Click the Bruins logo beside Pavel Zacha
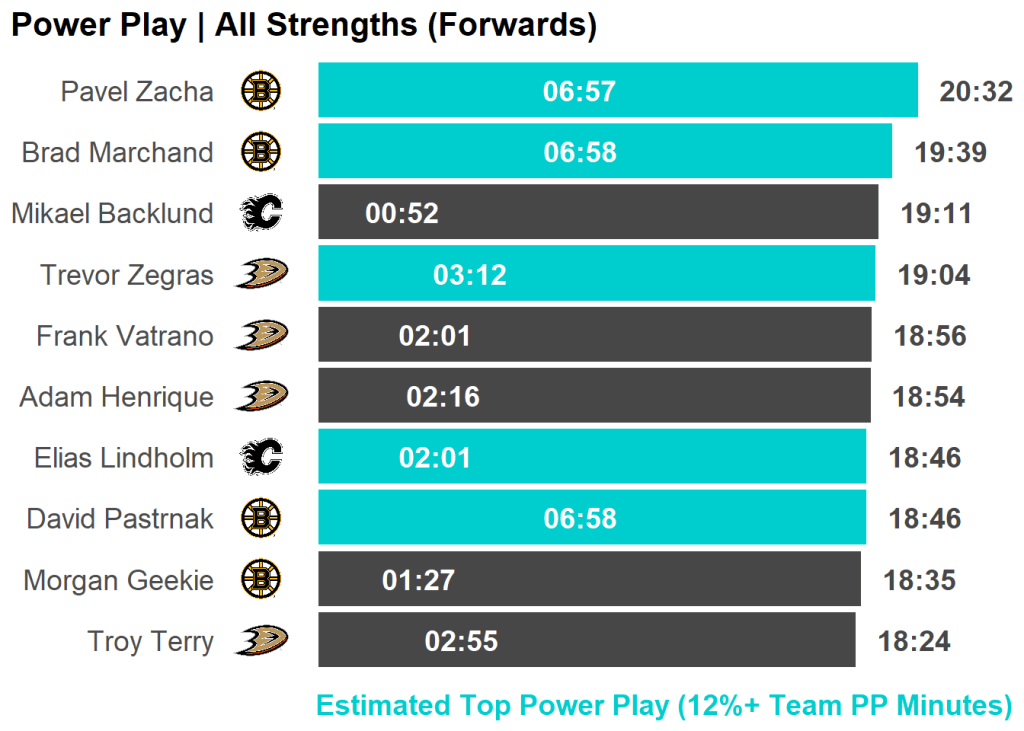The height and width of the screenshot is (731, 1024). 261,91
